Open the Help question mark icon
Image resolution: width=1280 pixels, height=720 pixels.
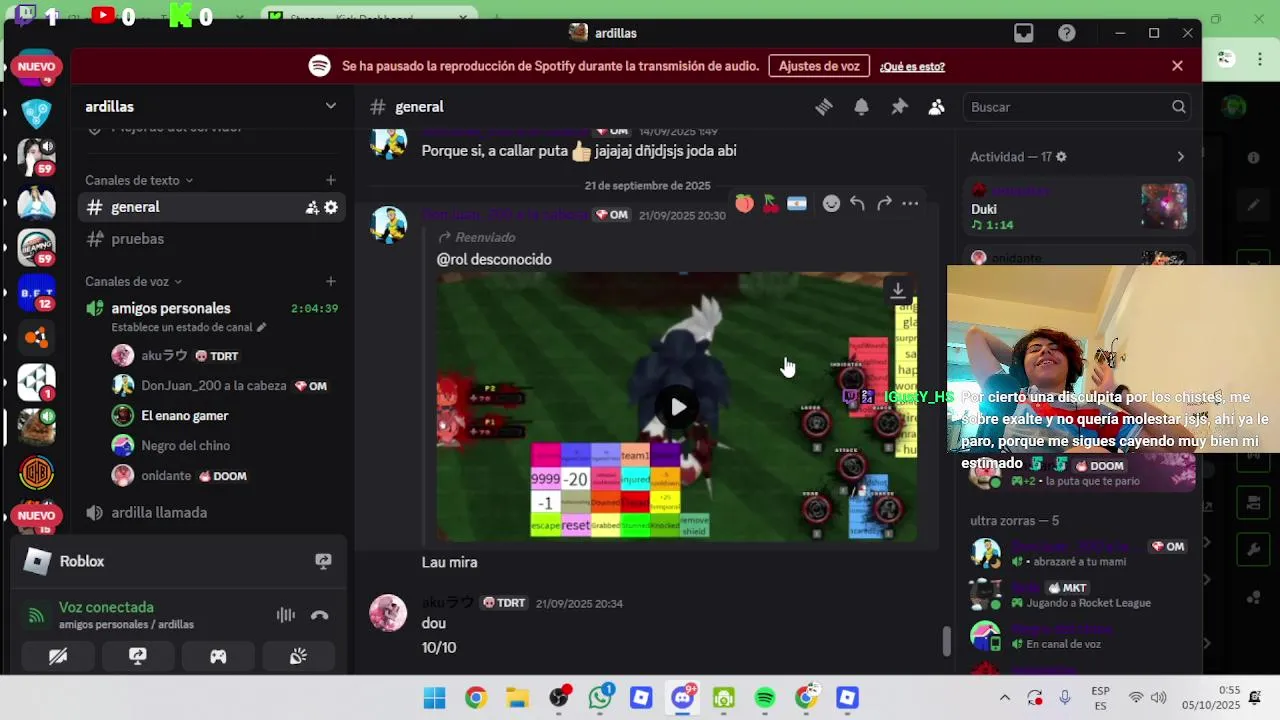point(1067,33)
